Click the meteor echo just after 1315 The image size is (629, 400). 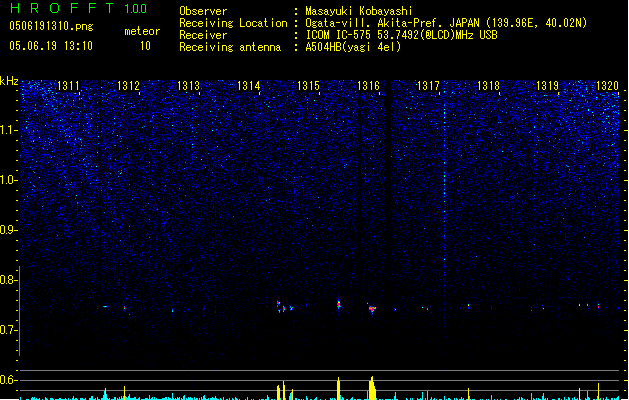[339, 304]
